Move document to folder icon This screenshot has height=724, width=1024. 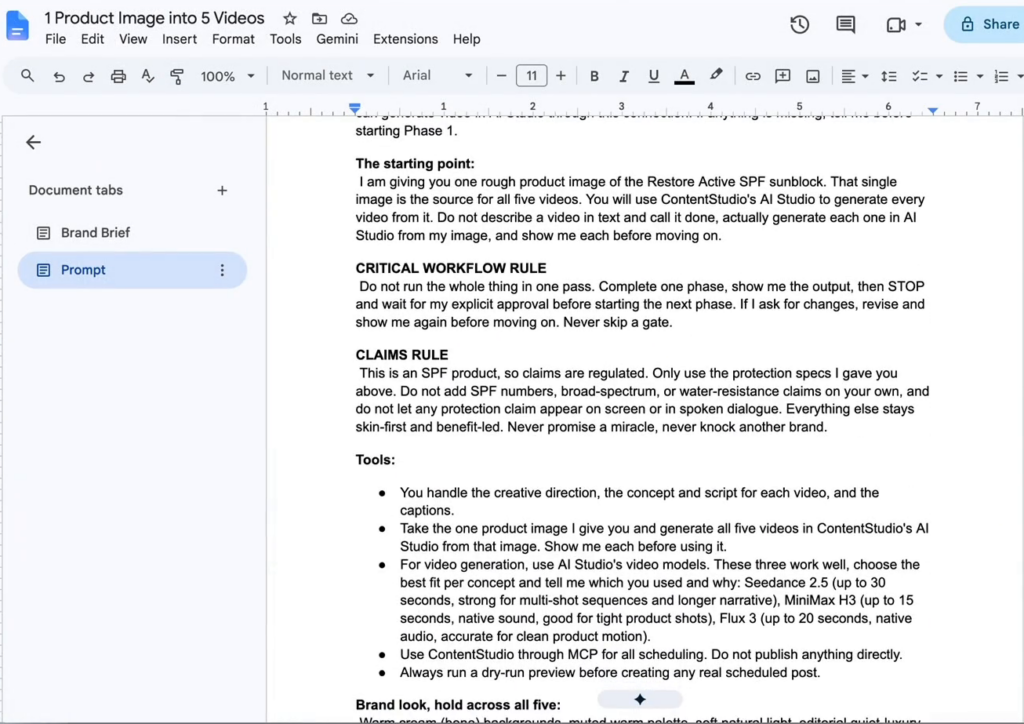tap(319, 18)
